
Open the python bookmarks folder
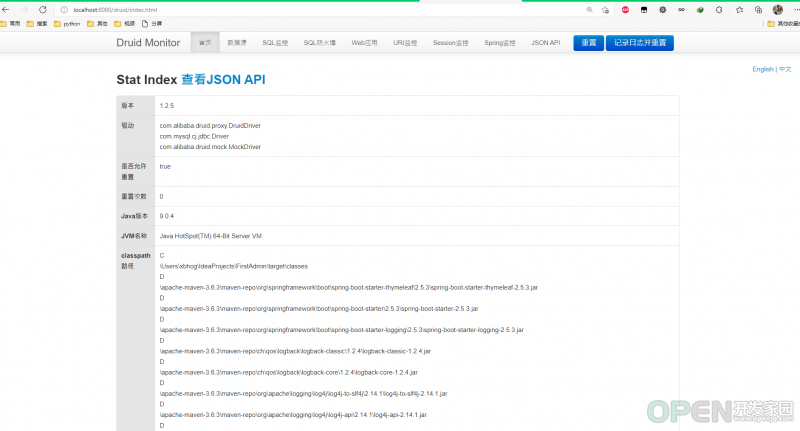(67, 23)
